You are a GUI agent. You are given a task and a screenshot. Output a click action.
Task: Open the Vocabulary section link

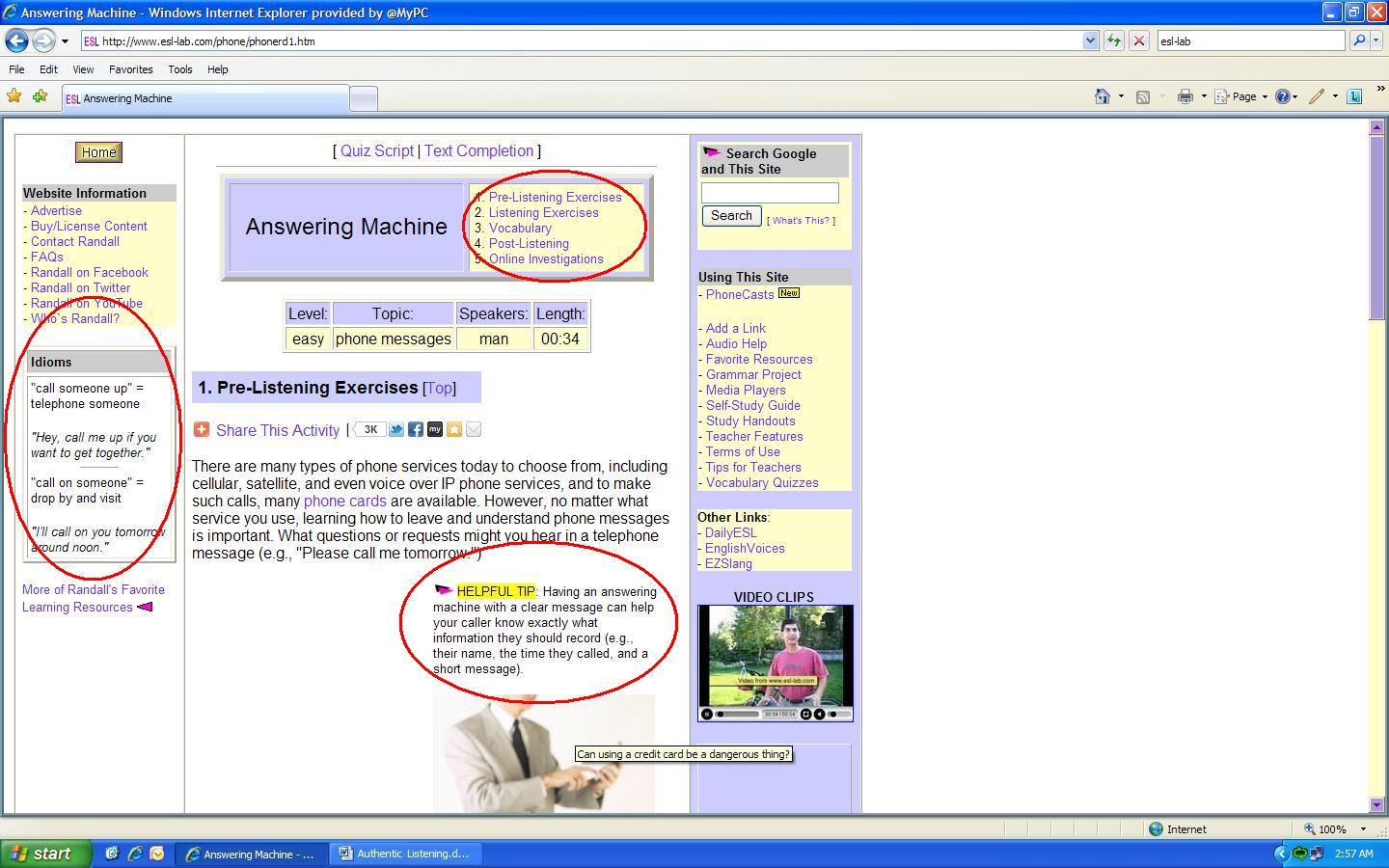coord(520,228)
